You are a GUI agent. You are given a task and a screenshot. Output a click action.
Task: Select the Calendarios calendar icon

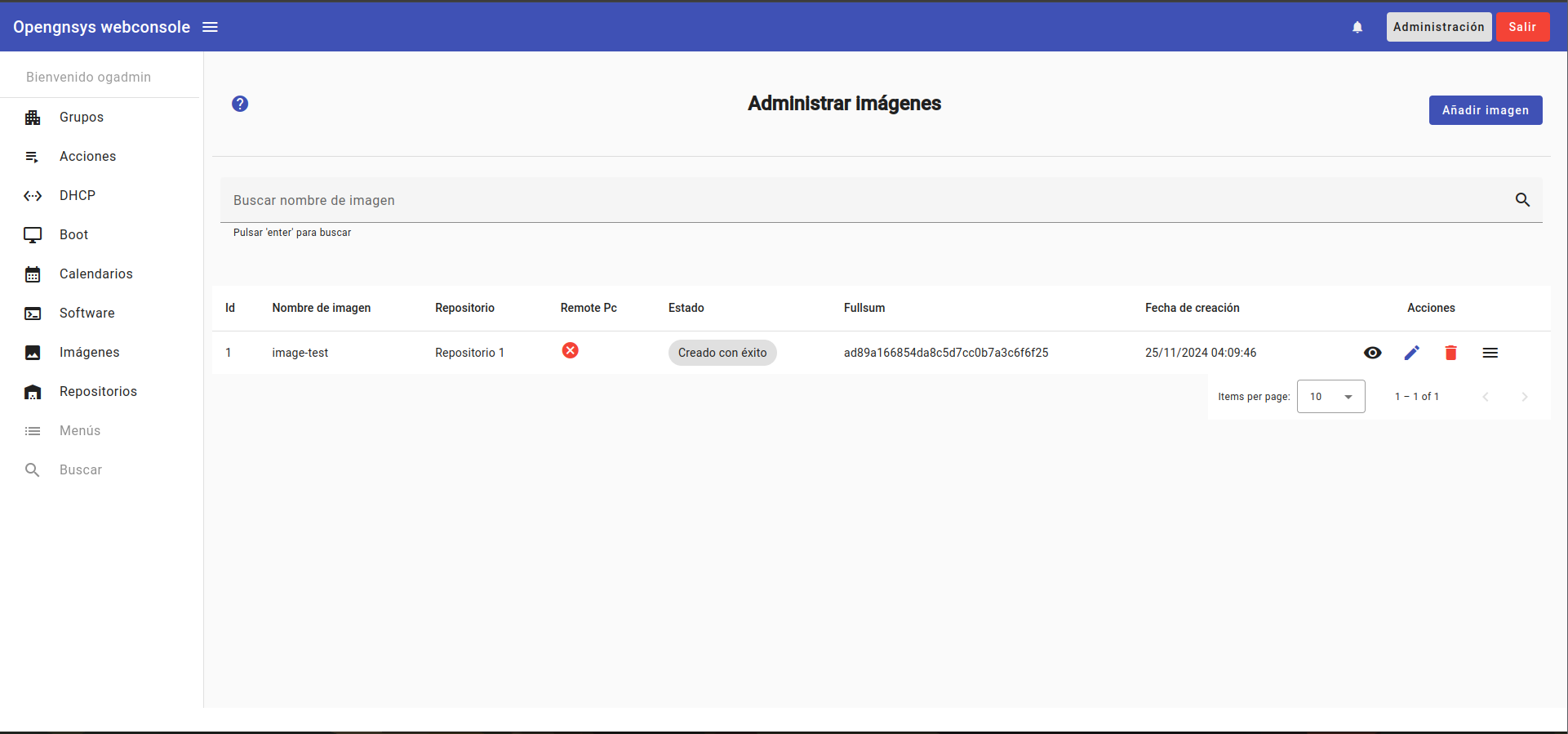pos(33,274)
